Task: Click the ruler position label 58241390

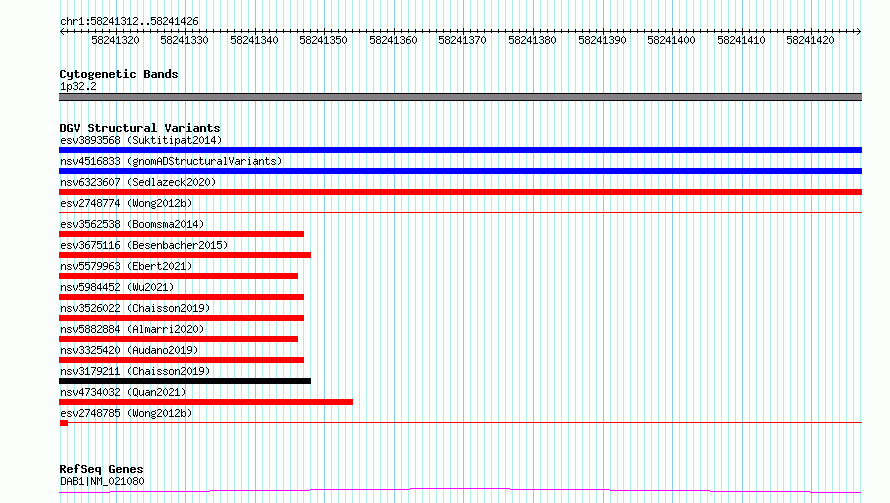Action: 602,40
